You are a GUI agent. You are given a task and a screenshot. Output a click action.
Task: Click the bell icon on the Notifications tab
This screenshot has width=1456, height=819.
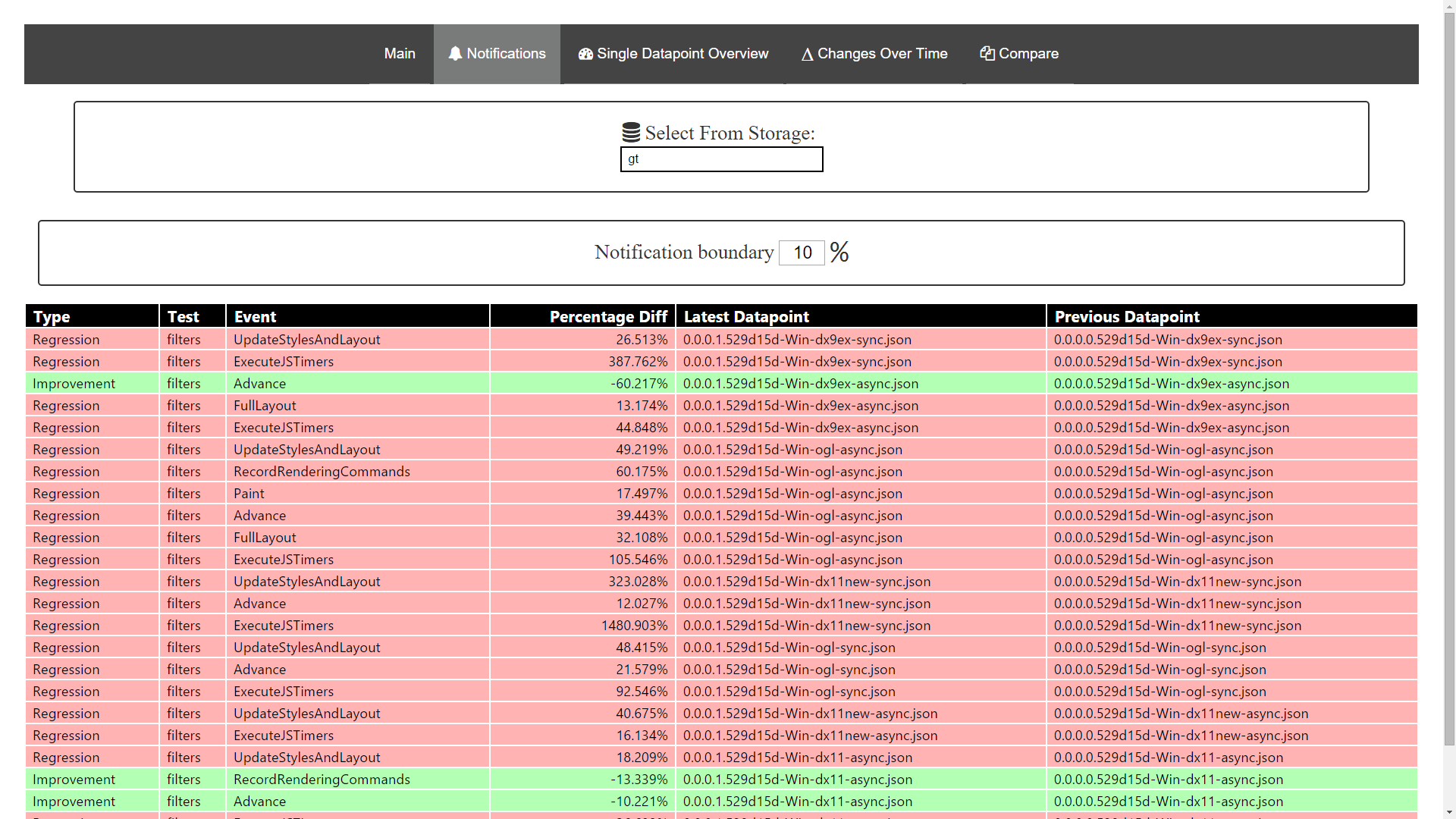pos(455,54)
